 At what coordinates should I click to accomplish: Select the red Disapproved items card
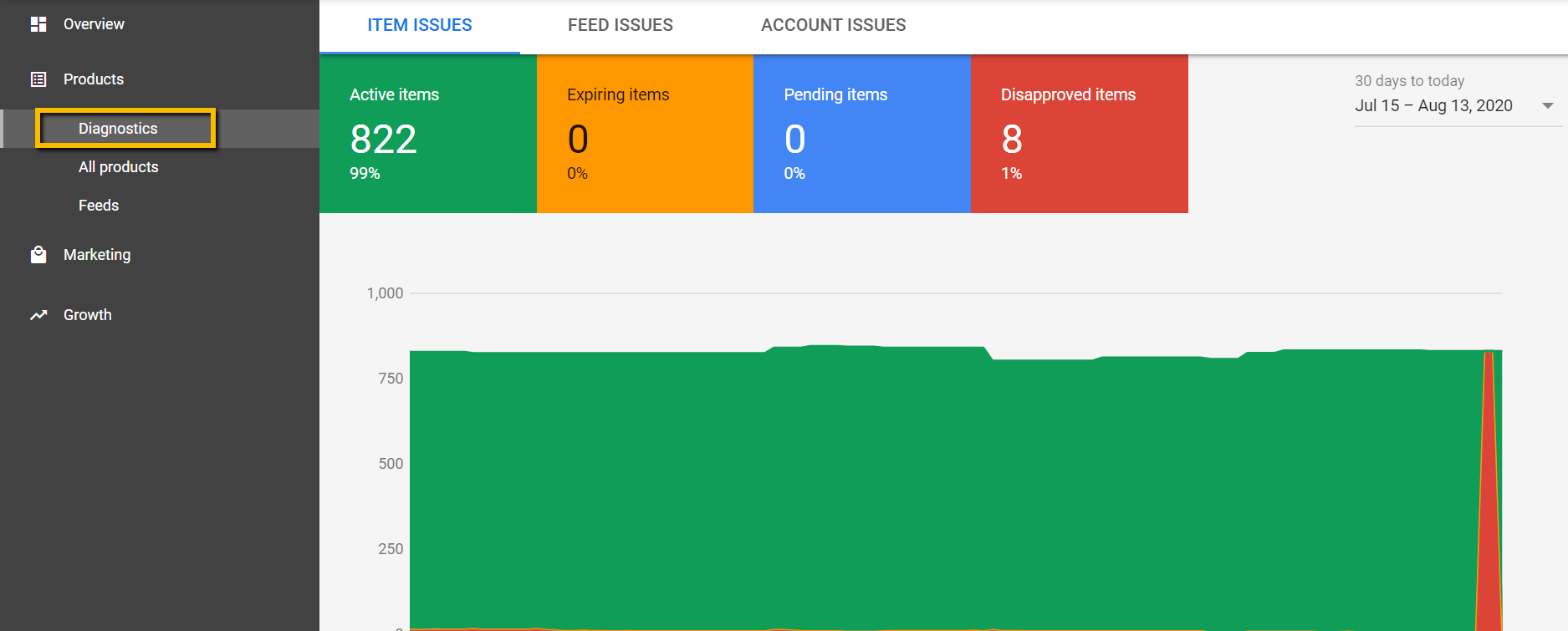(1079, 134)
